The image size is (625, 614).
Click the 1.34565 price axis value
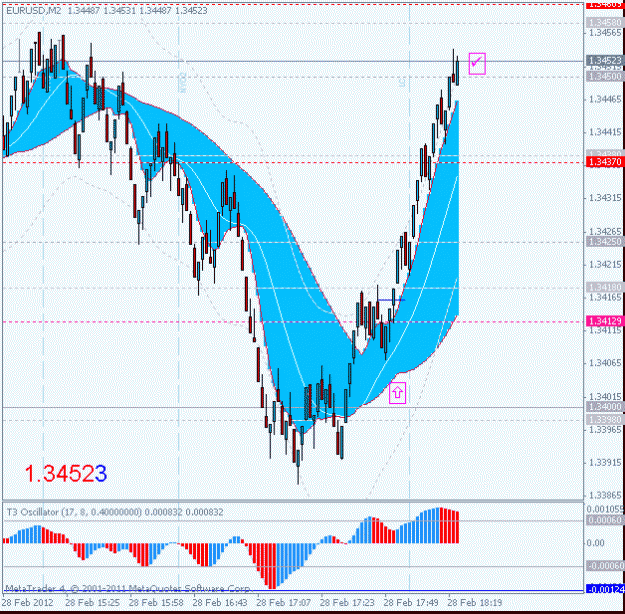[x=605, y=33]
